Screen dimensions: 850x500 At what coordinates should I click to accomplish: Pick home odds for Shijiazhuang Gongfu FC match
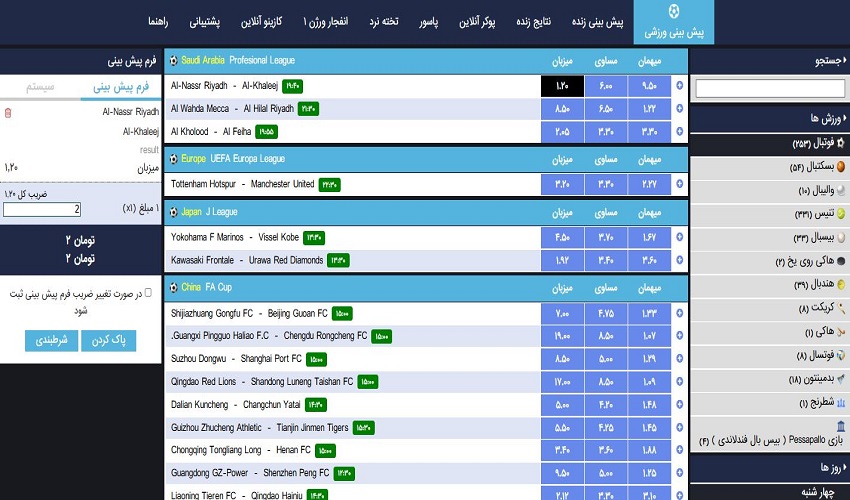(x=562, y=313)
